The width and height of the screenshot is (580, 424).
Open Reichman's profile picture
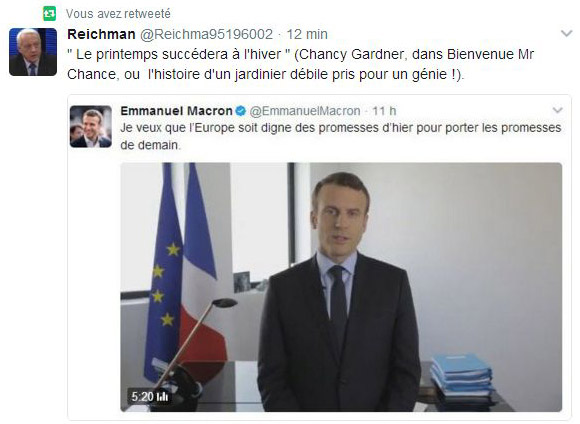point(33,52)
